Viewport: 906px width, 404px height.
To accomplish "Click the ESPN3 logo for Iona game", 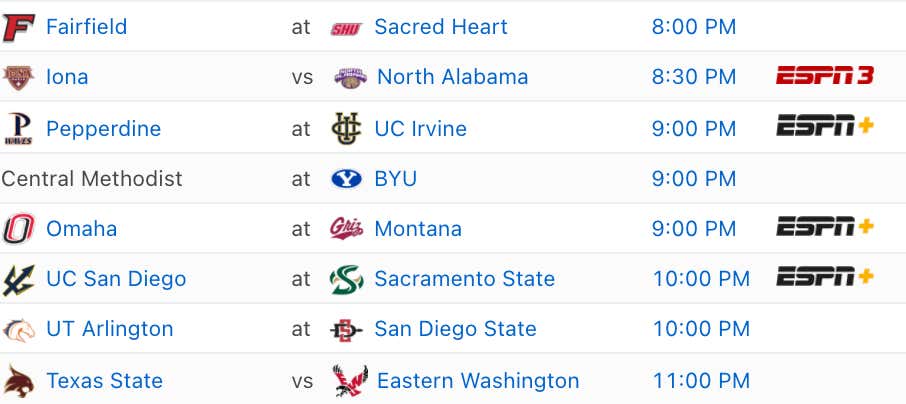I will [825, 76].
